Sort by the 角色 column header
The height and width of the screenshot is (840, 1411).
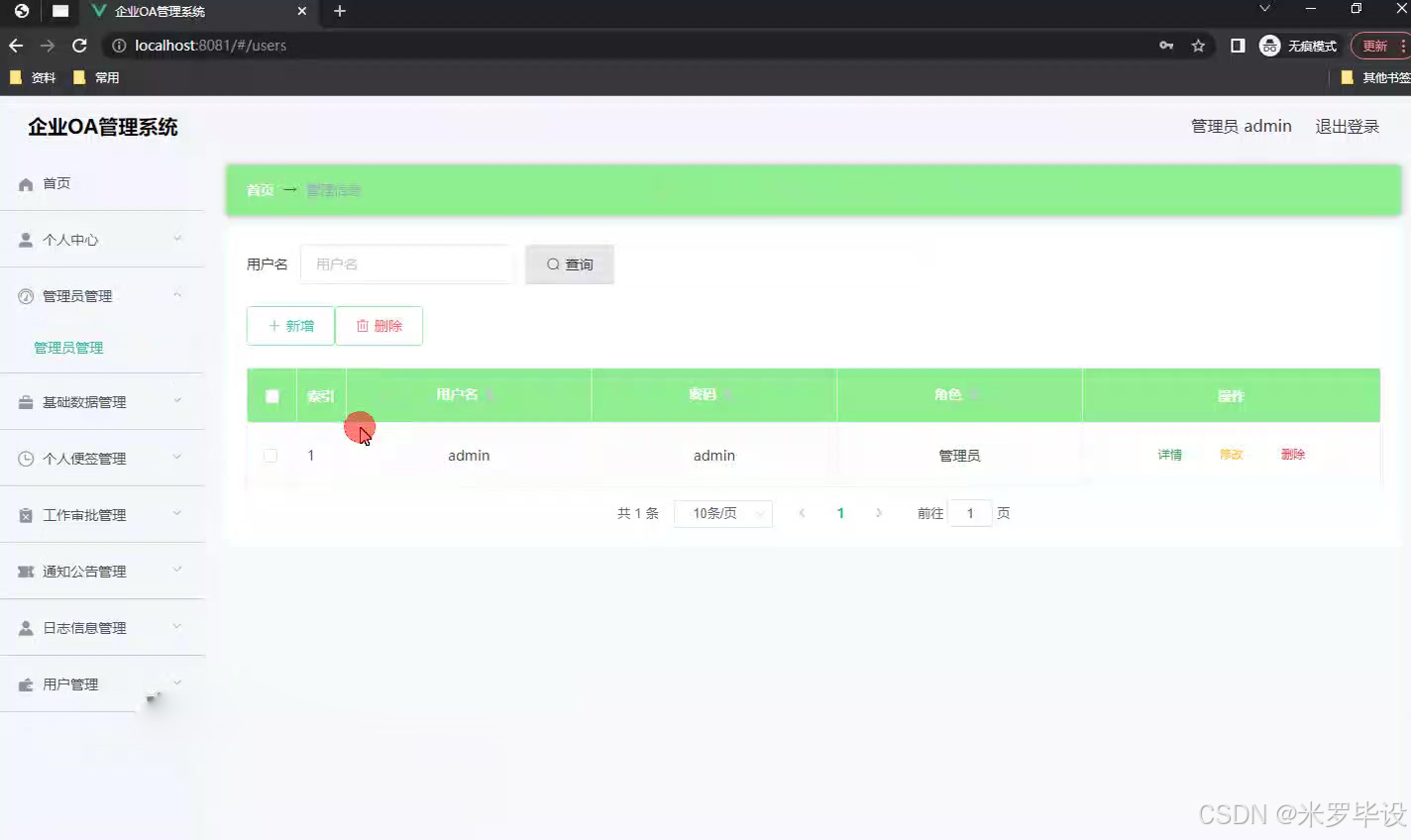[957, 395]
